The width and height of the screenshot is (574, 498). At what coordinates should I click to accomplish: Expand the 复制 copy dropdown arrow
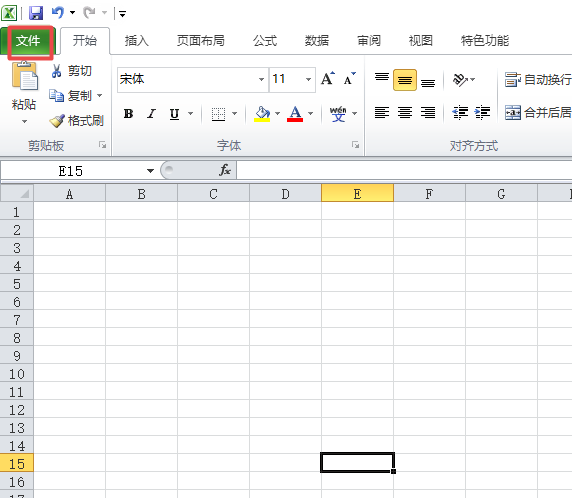tap(100, 96)
